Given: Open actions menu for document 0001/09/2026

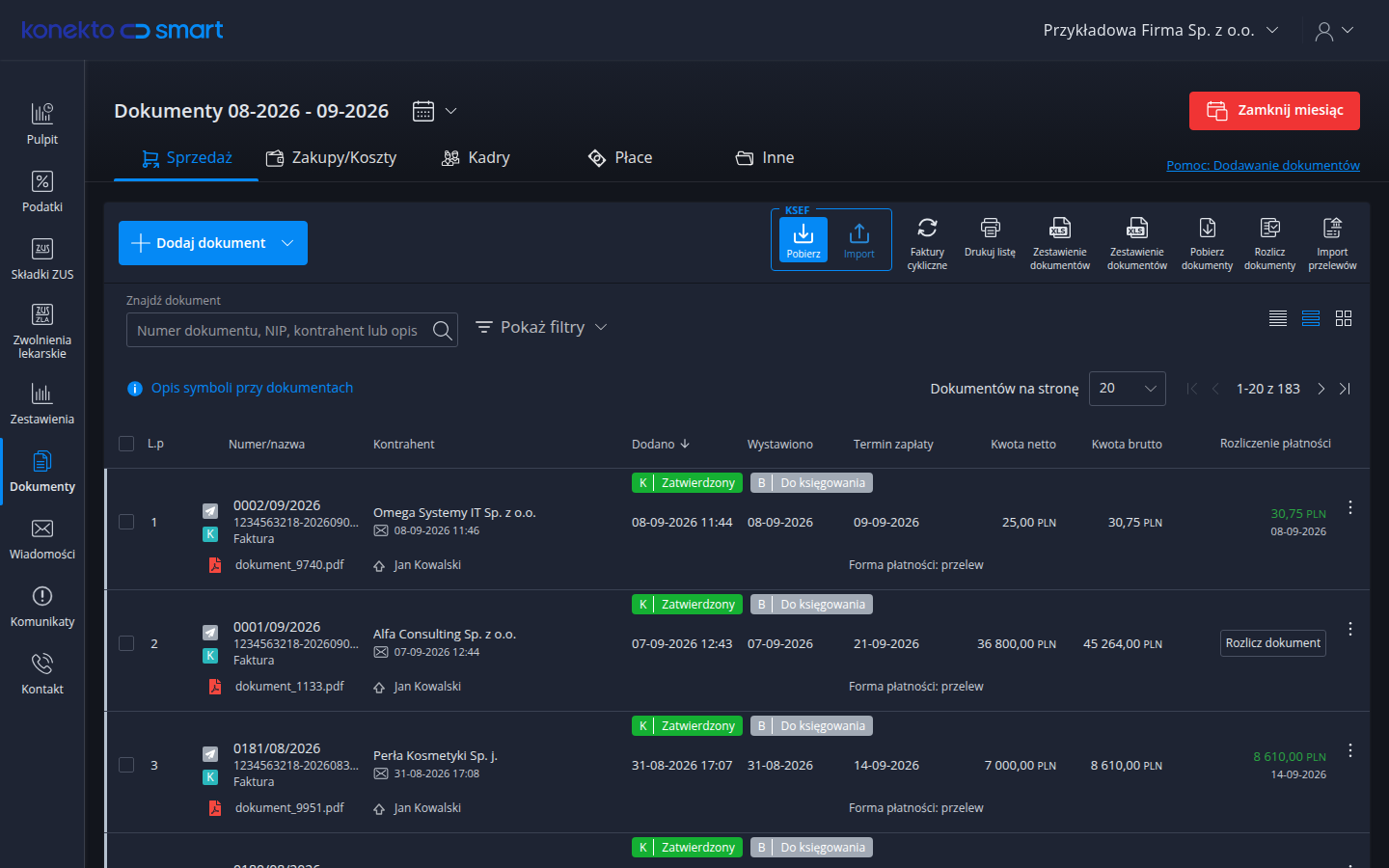Looking at the screenshot, I should (1350, 629).
